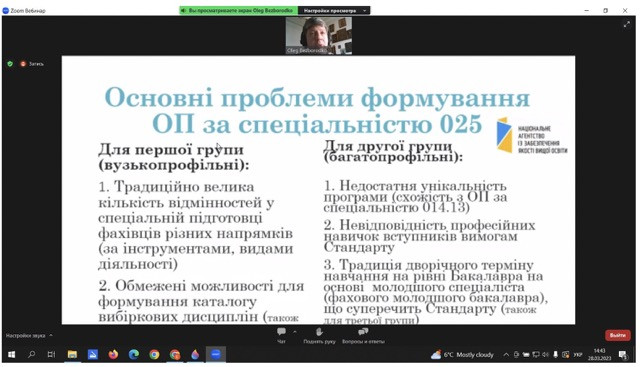Viewport: 640px width, 367px height.
Task: Open the Audio settings label
Action: point(25,336)
